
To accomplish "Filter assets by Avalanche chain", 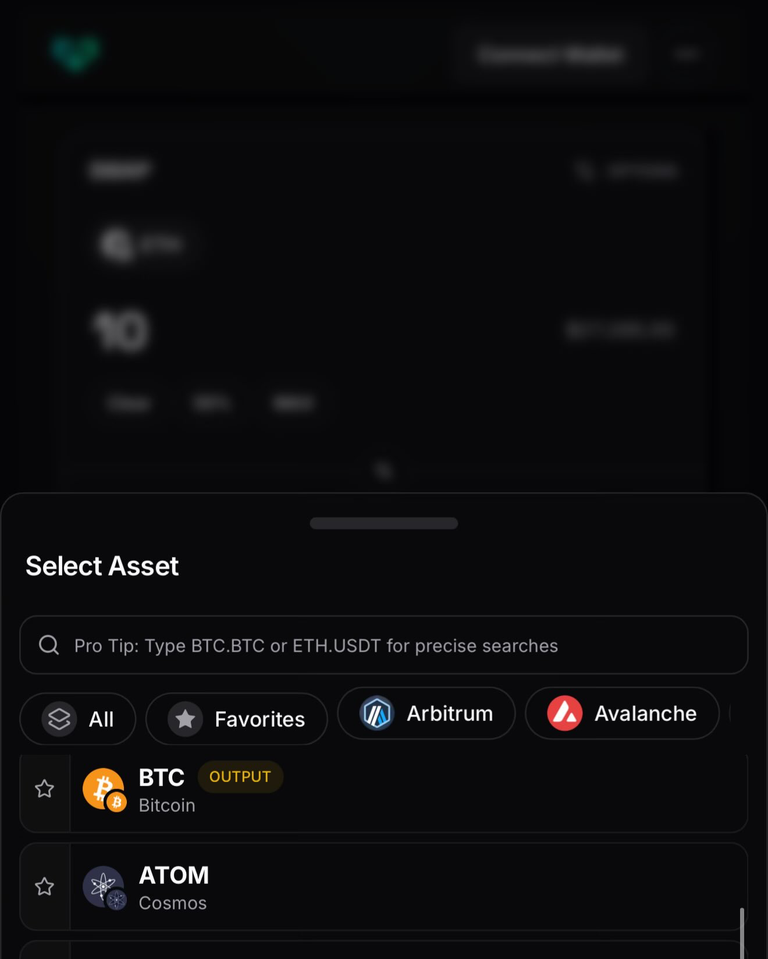I will coord(622,713).
